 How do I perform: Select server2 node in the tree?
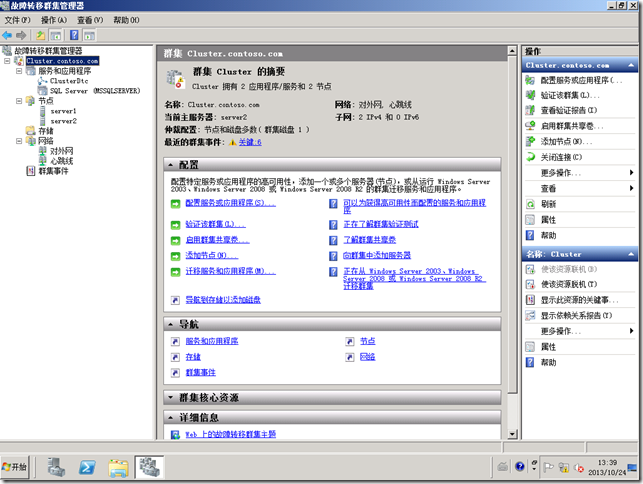click(64, 121)
